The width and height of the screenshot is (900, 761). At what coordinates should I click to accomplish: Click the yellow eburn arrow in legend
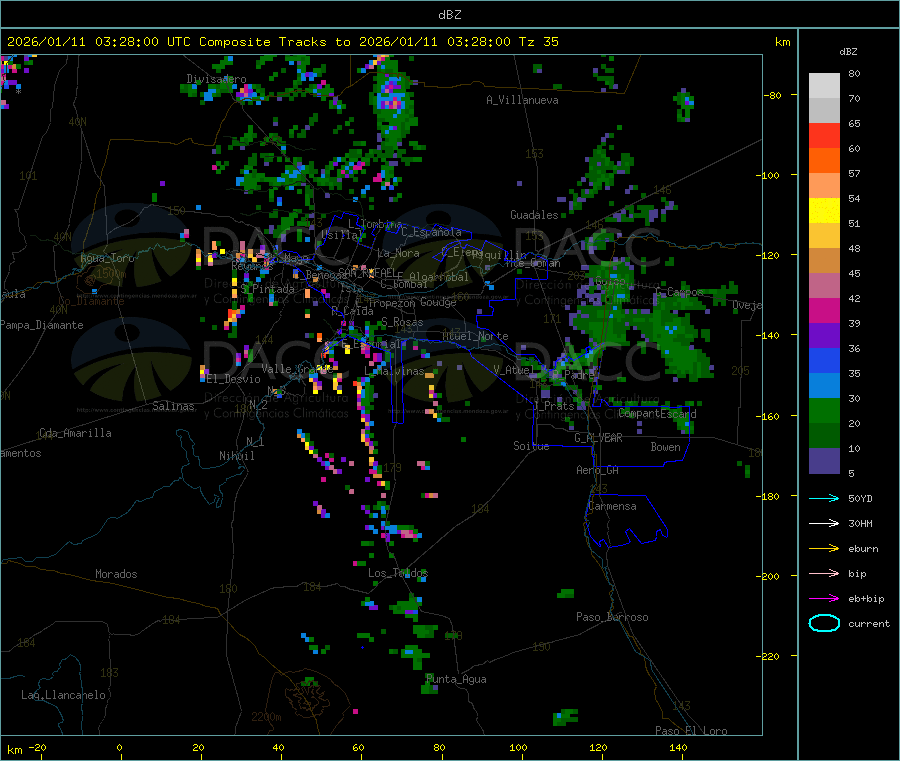(x=824, y=548)
